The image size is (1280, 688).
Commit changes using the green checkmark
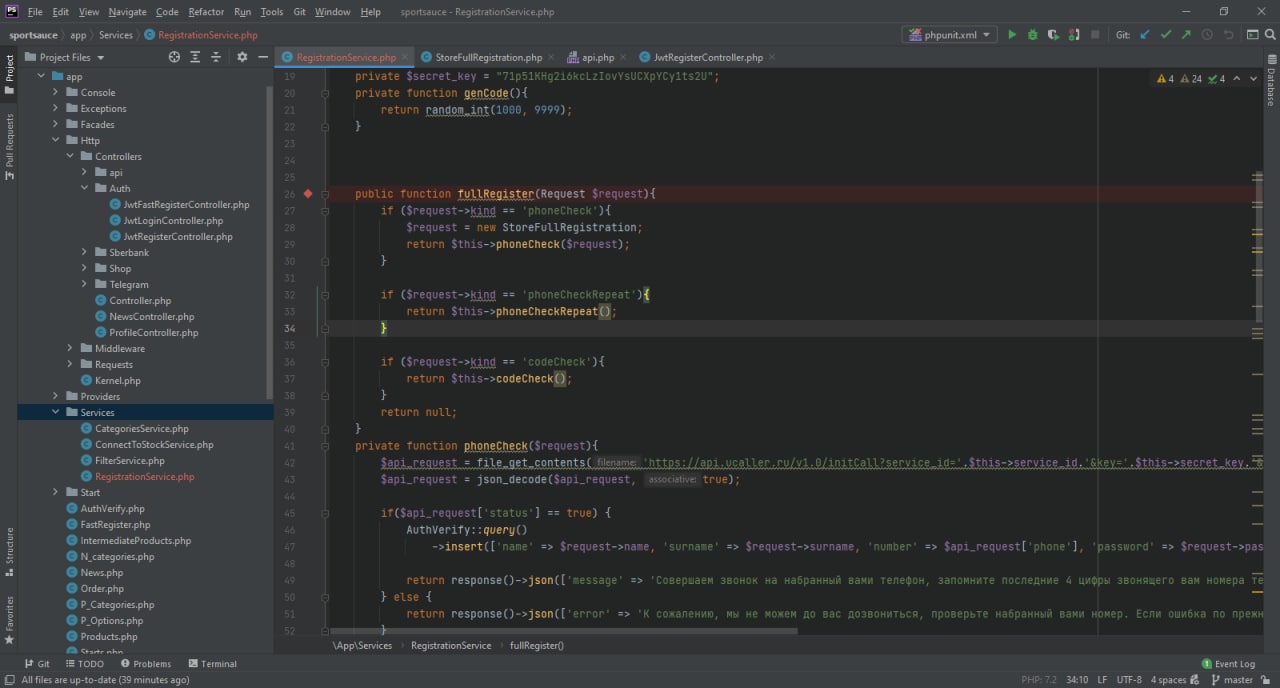[x=1165, y=35]
